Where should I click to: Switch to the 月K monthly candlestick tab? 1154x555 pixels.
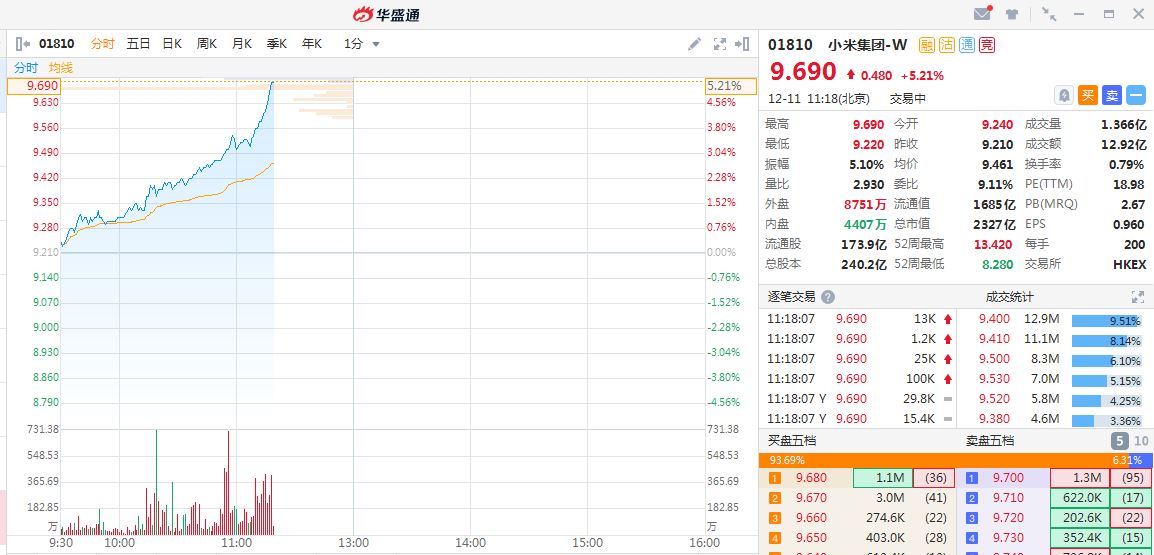pos(242,44)
